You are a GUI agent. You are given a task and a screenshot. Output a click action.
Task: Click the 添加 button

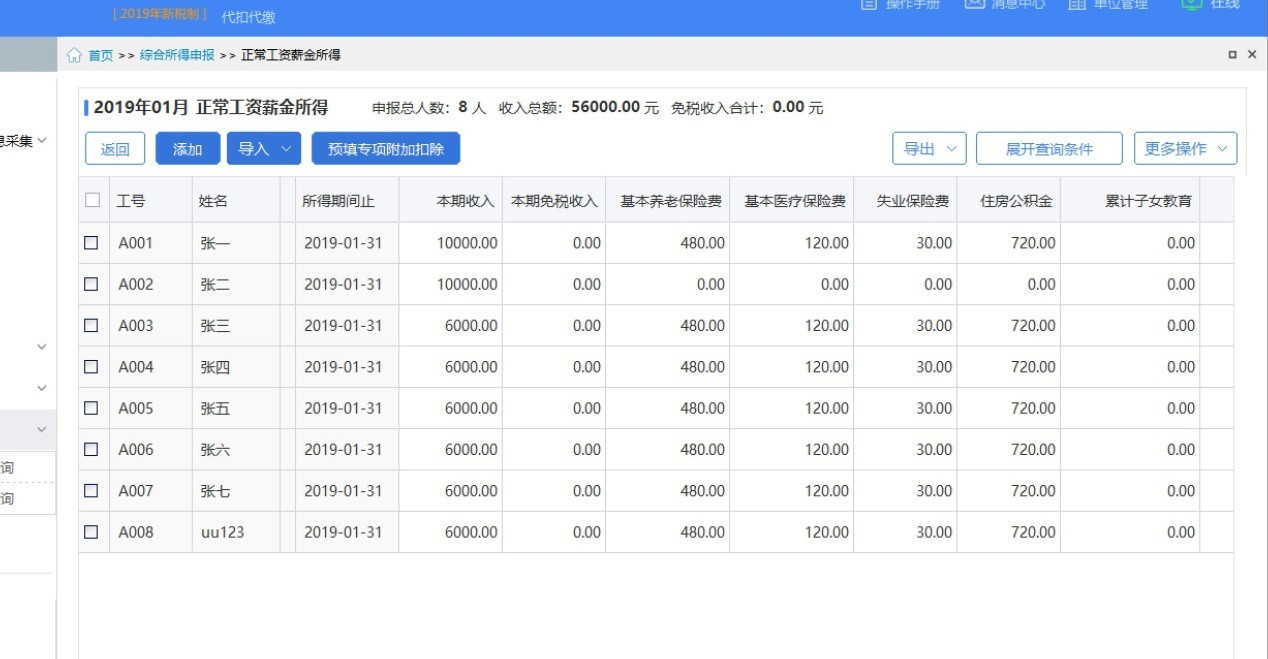188,149
